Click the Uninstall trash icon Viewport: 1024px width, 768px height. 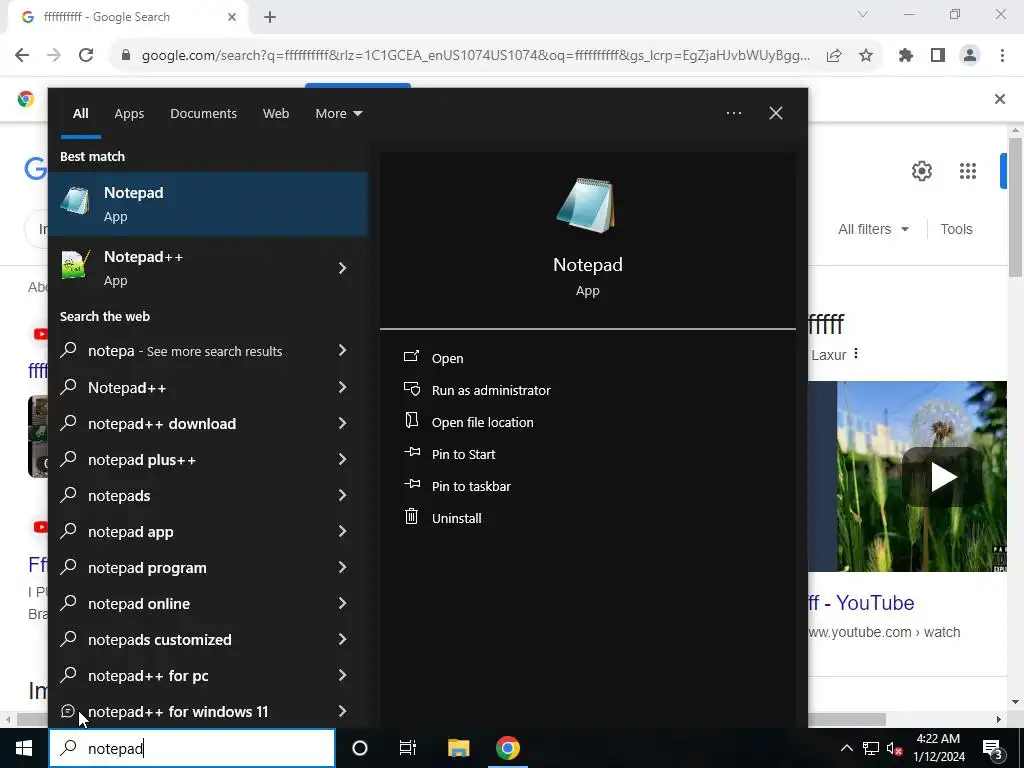click(x=411, y=517)
